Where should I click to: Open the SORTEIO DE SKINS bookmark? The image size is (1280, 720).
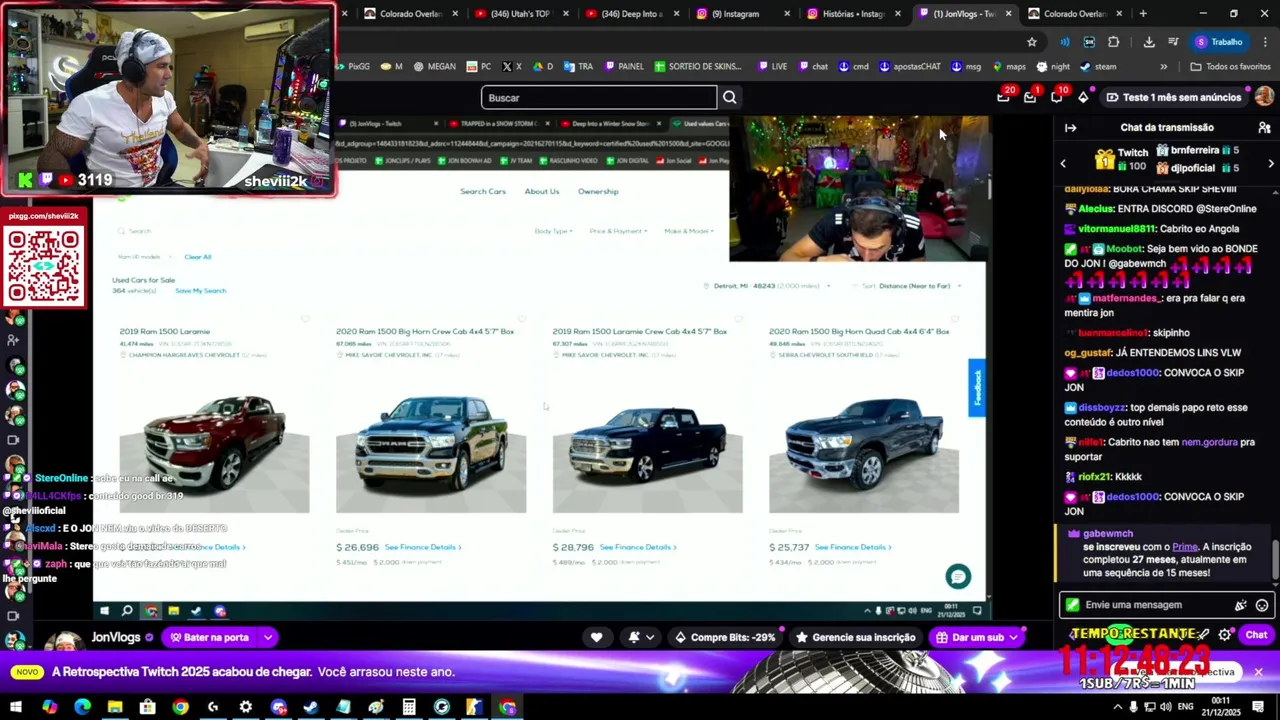[698, 67]
